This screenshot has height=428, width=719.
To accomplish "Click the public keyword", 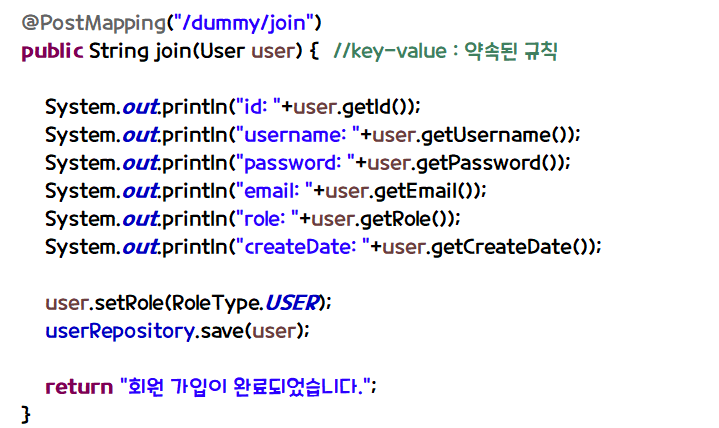I will tap(52, 51).
